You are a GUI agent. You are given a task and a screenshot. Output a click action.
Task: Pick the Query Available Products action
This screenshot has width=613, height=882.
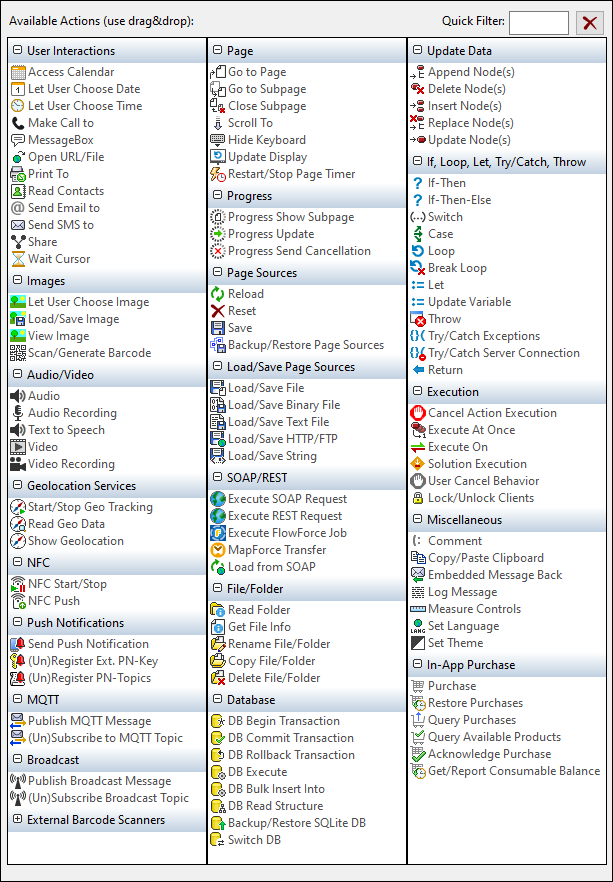click(494, 737)
